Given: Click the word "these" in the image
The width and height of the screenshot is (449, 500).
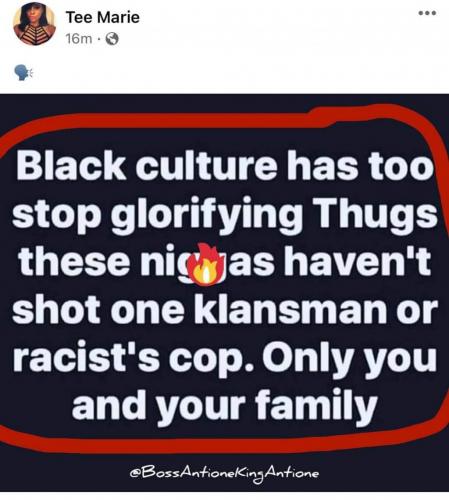Looking at the screenshot, I should click(x=74, y=262).
